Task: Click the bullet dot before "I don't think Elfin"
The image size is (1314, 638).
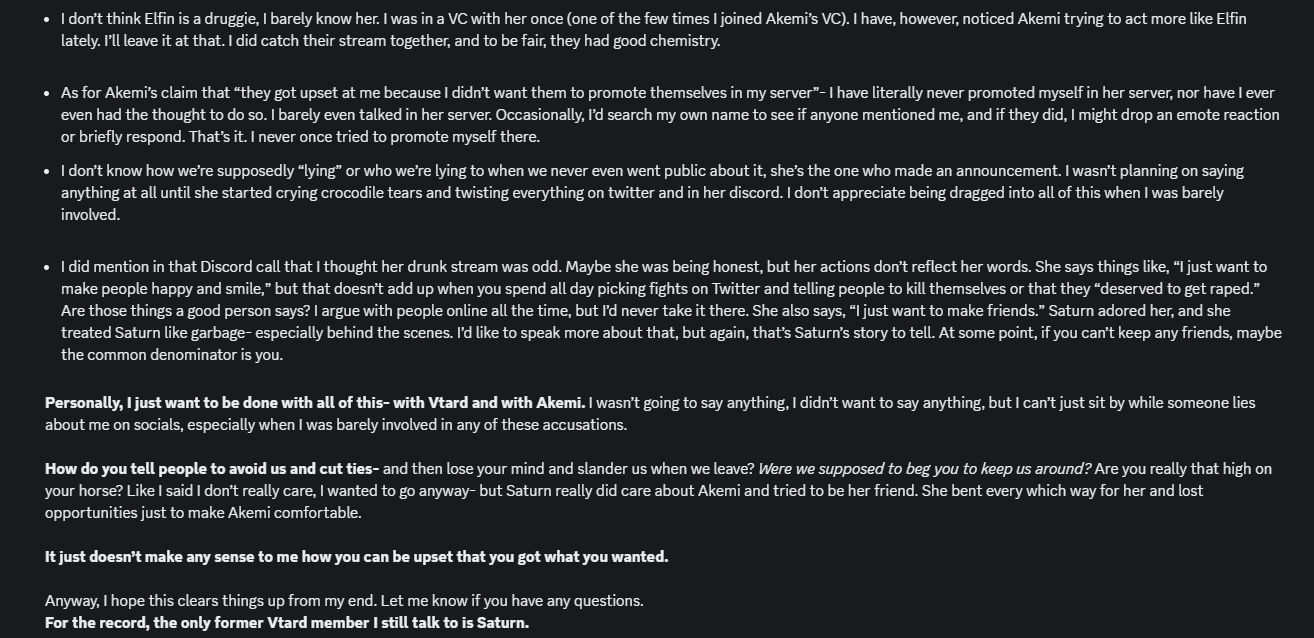Action: (47, 20)
